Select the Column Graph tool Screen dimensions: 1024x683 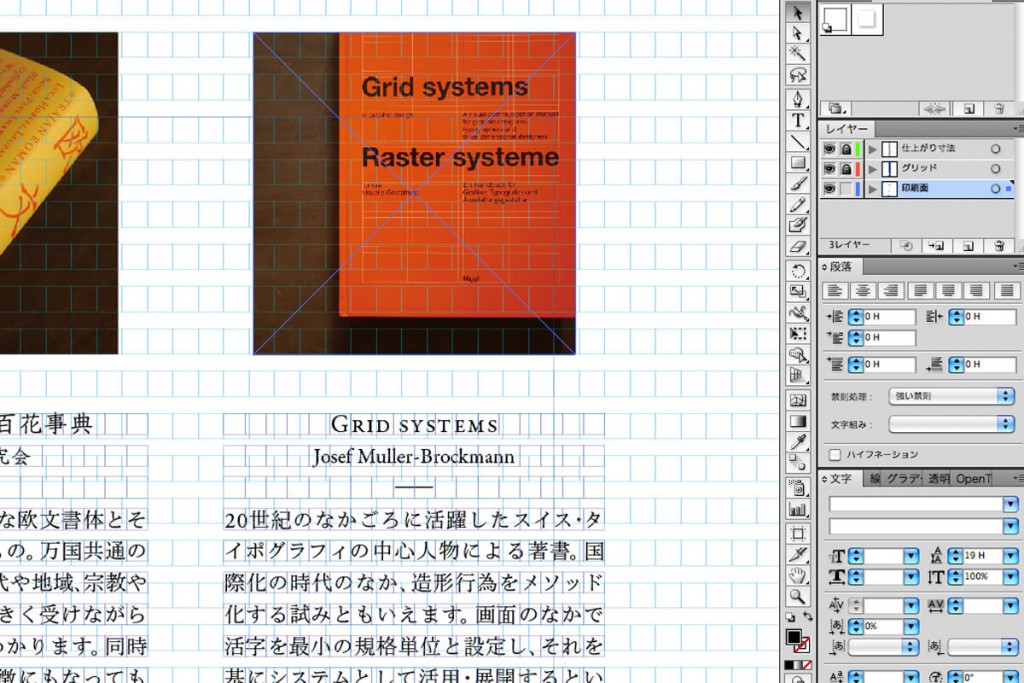(797, 509)
